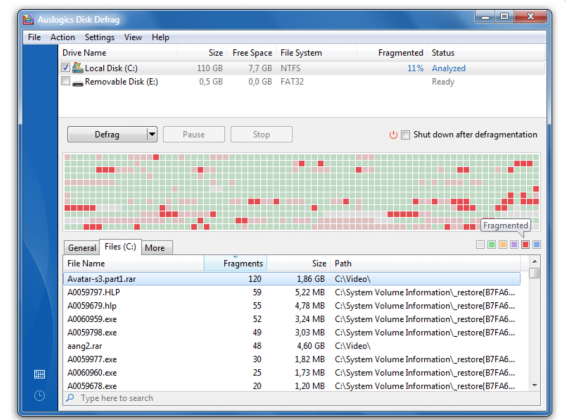Sort files by the Fragments column header
This screenshot has height=420, width=566.
point(235,263)
